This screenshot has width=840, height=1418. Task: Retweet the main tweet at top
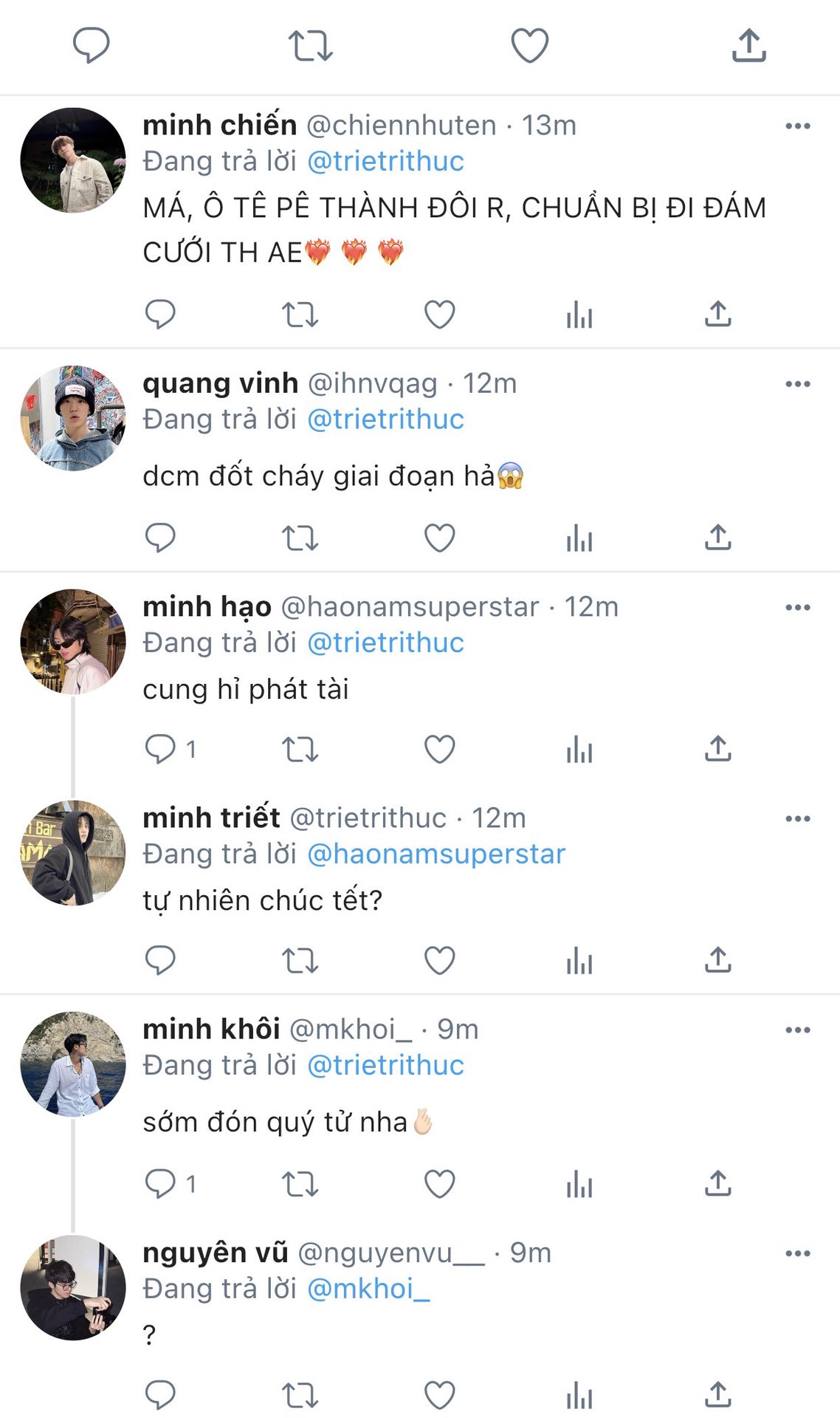tap(310, 45)
